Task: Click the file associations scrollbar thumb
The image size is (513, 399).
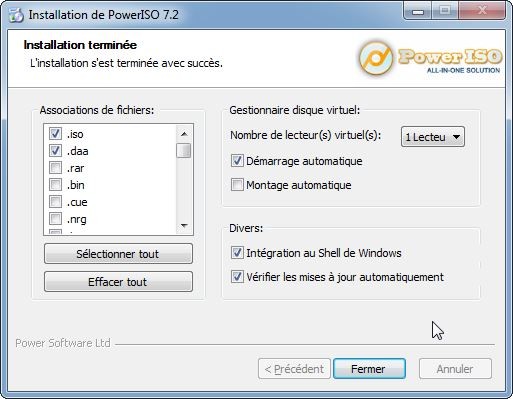Action: (x=184, y=150)
